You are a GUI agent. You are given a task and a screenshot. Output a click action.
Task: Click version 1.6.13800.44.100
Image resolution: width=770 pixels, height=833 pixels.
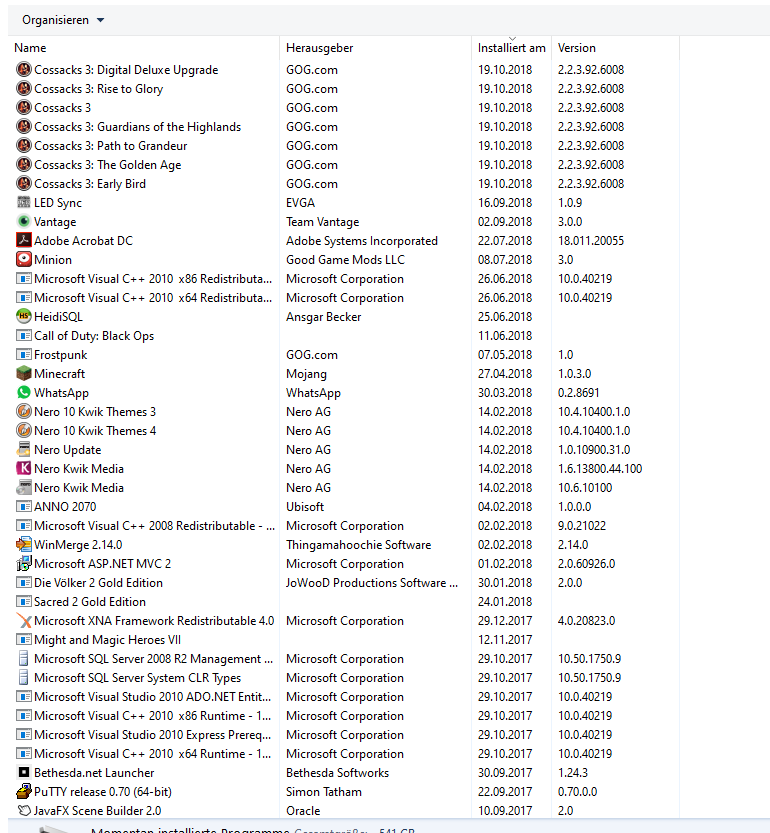600,469
